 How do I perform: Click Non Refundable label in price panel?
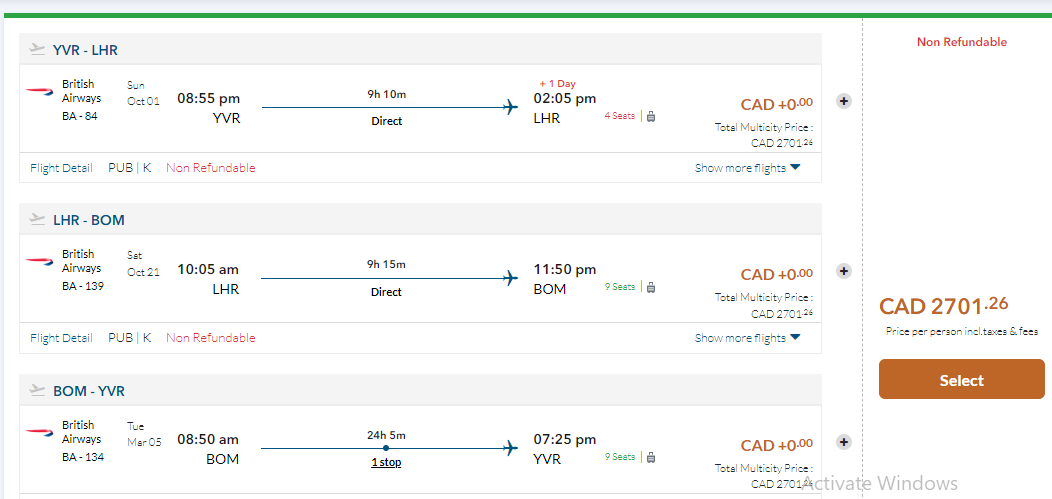961,42
